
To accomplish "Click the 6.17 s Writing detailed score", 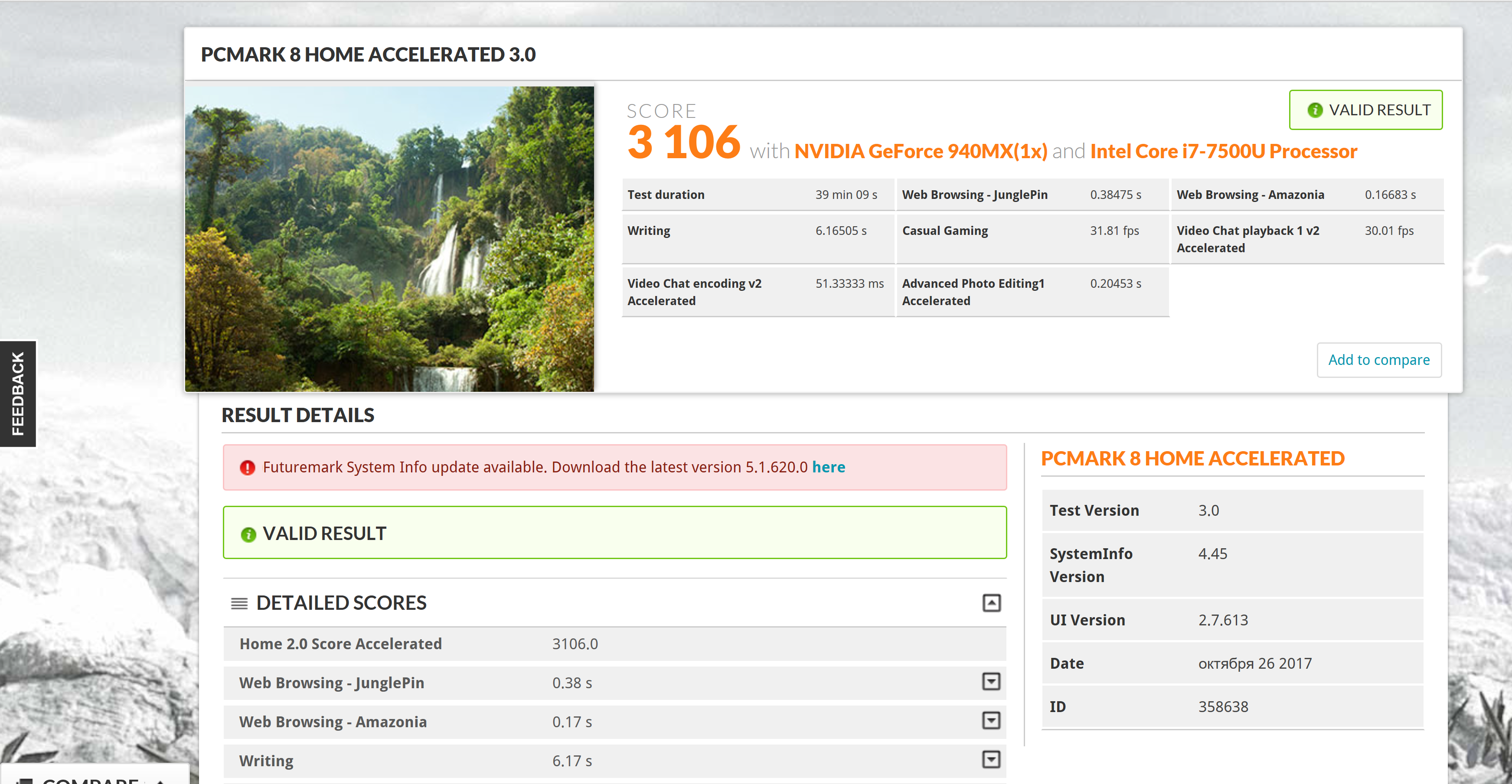I will (x=571, y=761).
